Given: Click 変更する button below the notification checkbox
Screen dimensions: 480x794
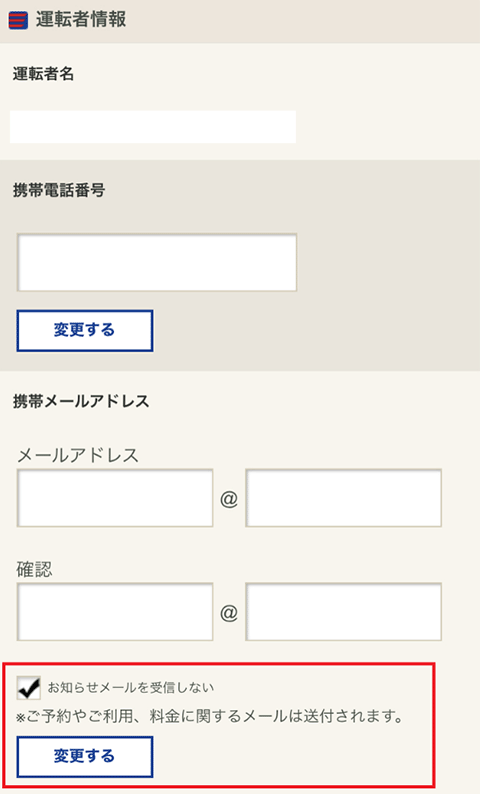Looking at the screenshot, I should [85, 757].
